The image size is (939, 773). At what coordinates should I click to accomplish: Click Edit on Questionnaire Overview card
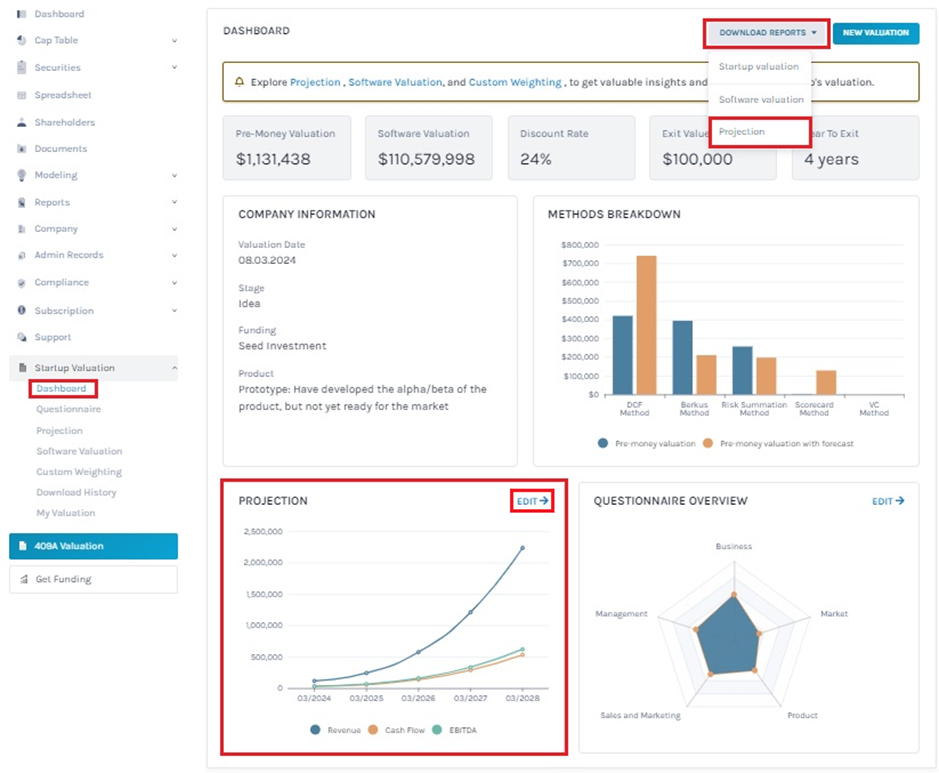(888, 501)
